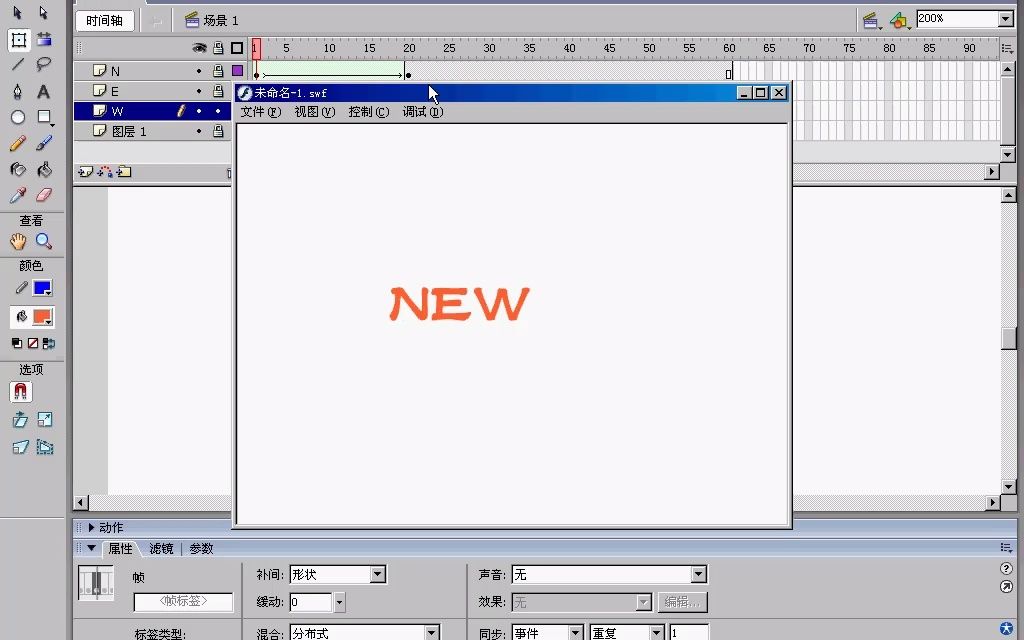This screenshot has width=1024, height=640.
Task: Pick the Paint Bucket tool
Action: tap(45, 169)
